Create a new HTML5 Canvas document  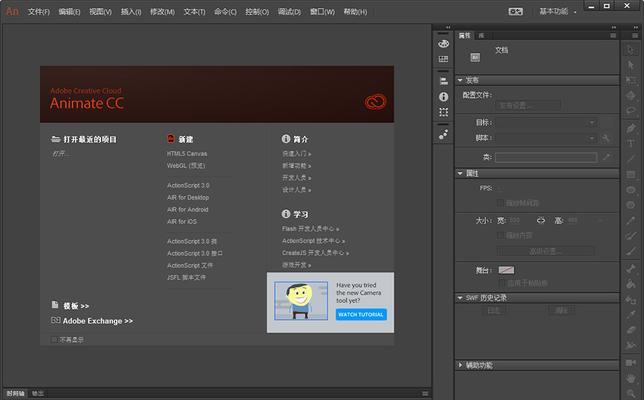click(x=187, y=154)
